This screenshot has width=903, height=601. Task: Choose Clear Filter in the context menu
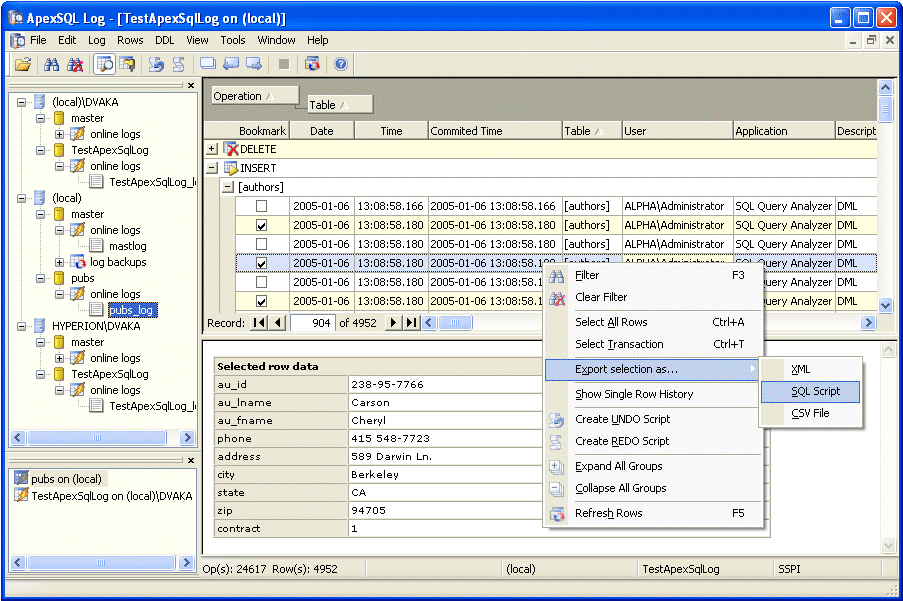(654, 297)
